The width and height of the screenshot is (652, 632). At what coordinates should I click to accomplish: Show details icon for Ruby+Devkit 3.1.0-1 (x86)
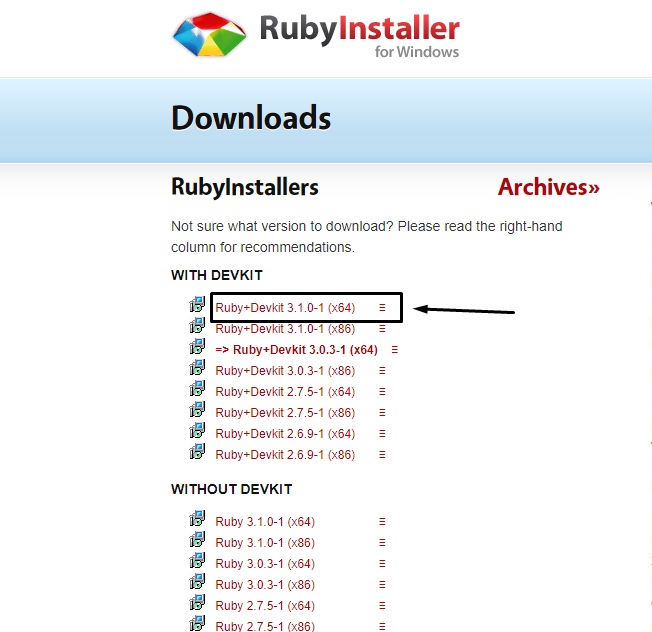click(382, 329)
